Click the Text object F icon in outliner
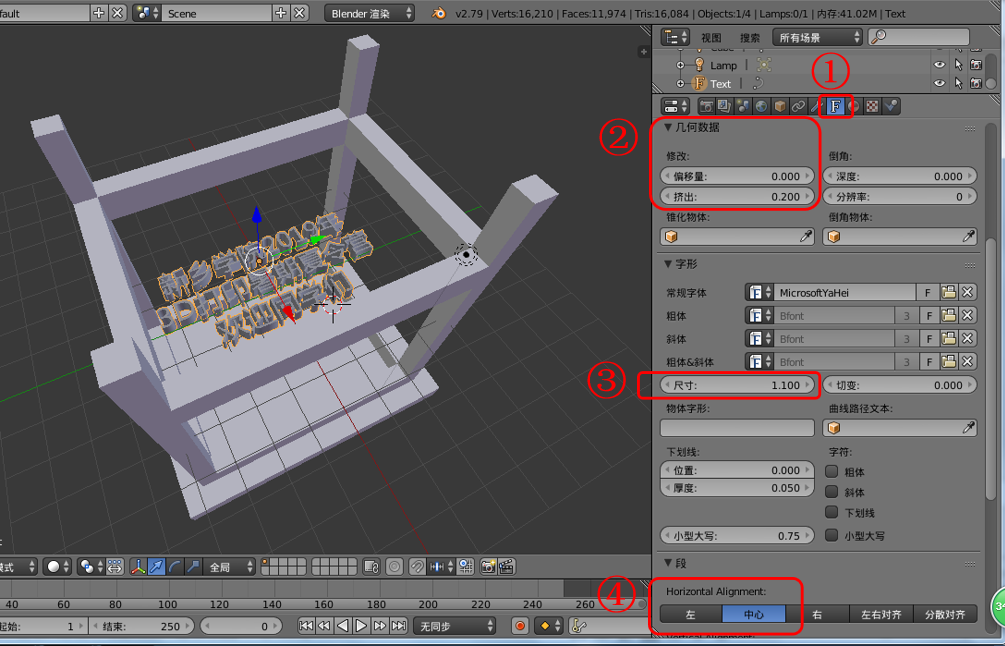The width and height of the screenshot is (1005, 646). [x=699, y=83]
